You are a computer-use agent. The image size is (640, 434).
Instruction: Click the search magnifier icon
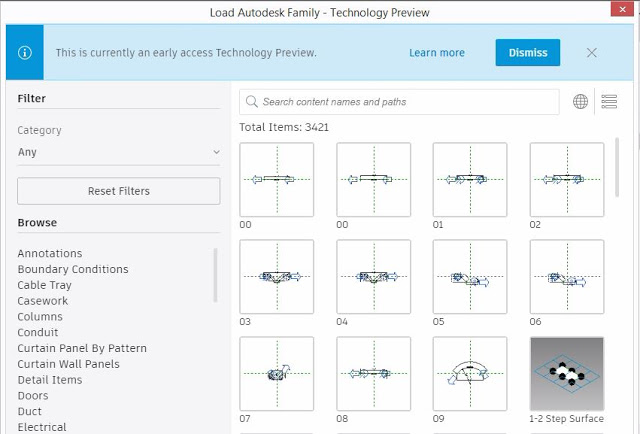tap(251, 102)
